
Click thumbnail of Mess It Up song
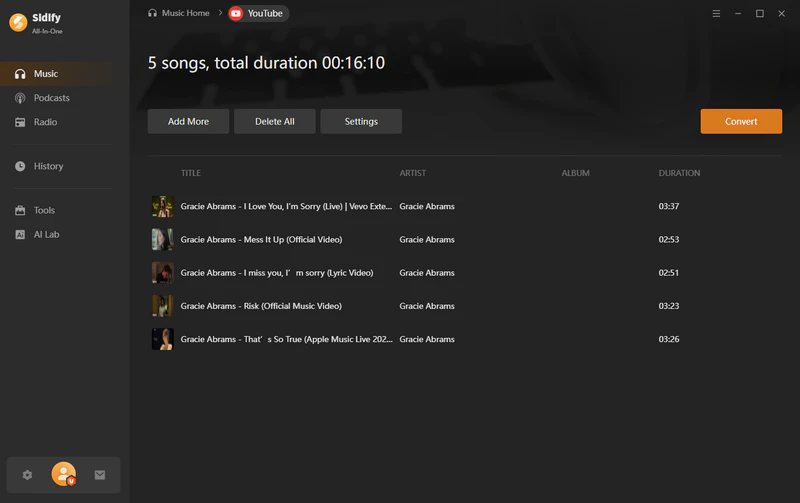[162, 239]
